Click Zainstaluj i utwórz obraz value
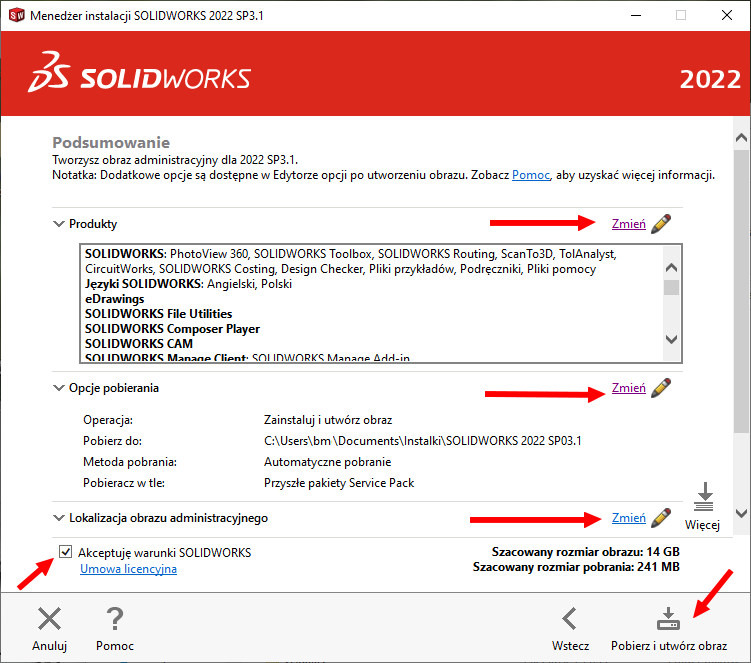The width and height of the screenshot is (751, 663). [328, 420]
